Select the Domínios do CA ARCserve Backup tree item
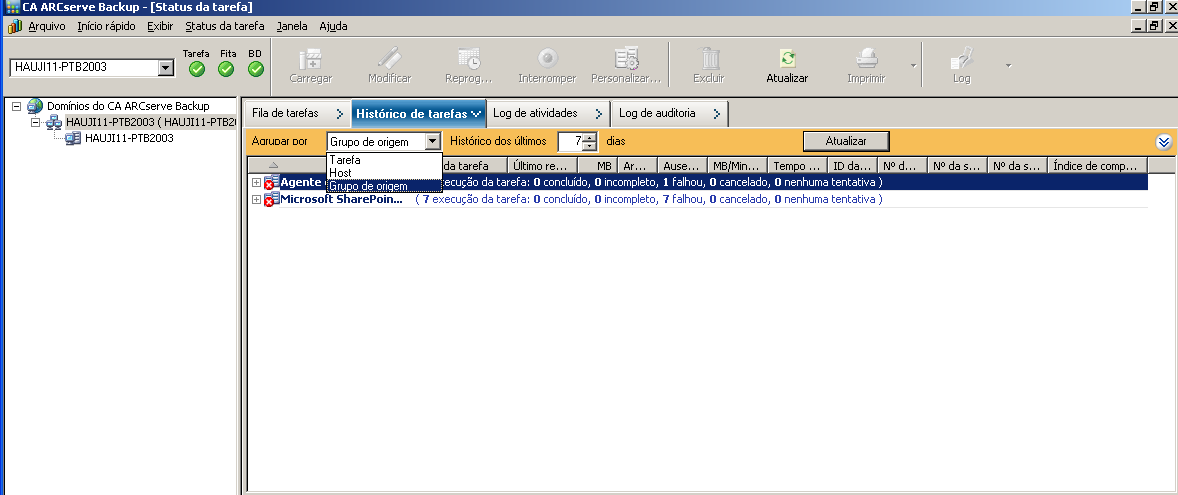Image resolution: width=1178 pixels, height=495 pixels. [x=128, y=106]
